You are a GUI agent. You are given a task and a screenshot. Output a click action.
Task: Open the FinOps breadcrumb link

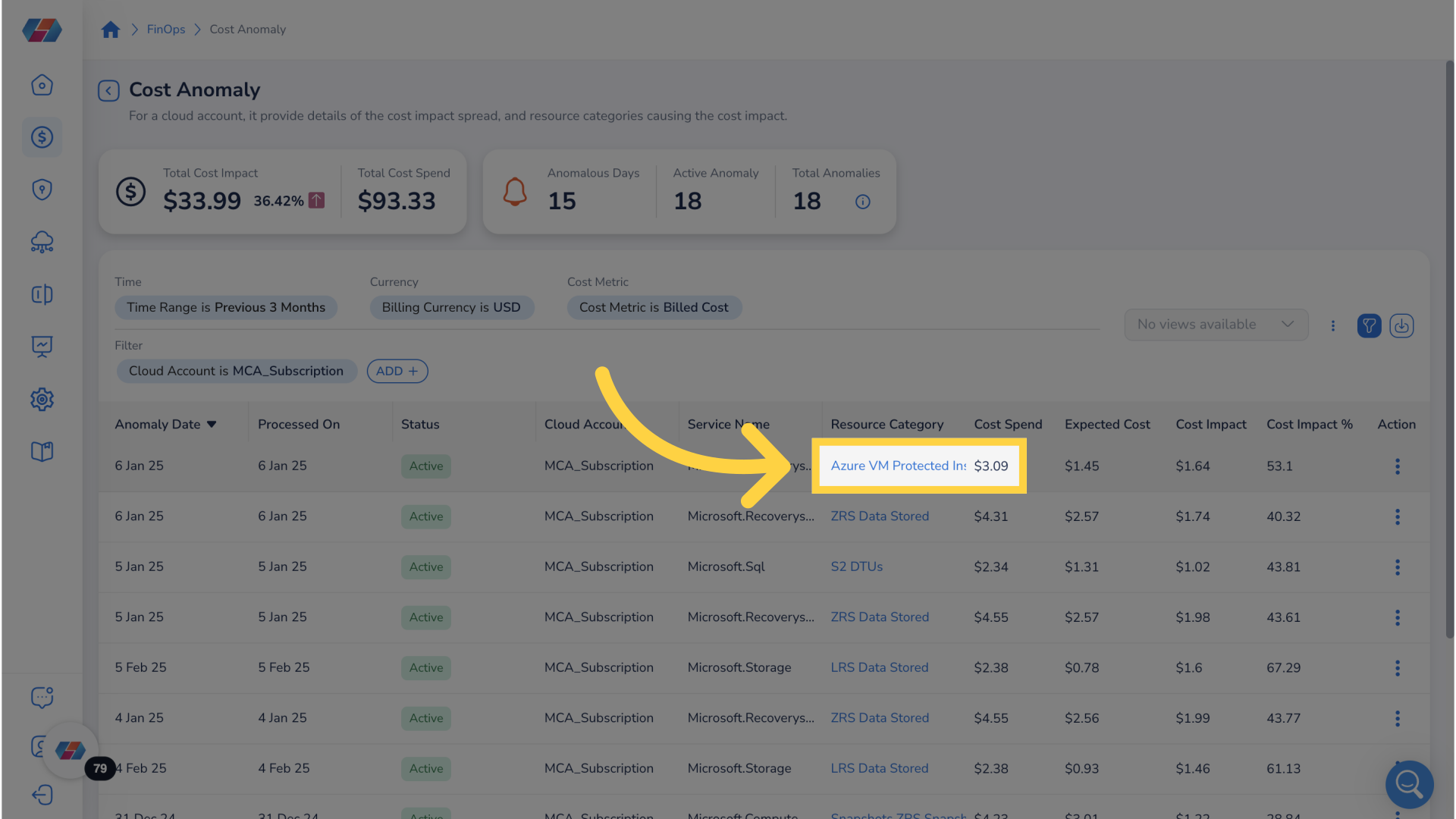(x=165, y=29)
